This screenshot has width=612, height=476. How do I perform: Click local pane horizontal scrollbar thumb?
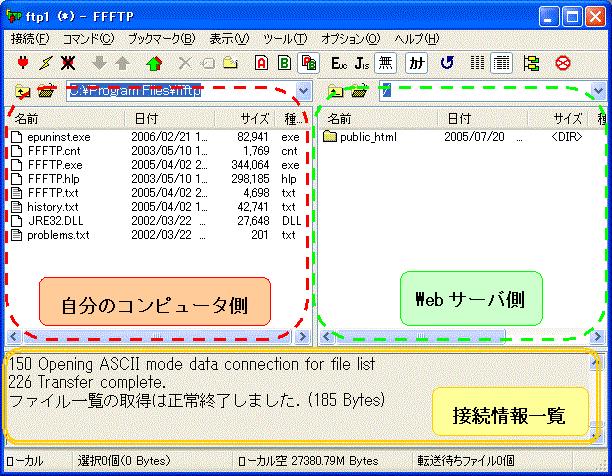tap(156, 336)
